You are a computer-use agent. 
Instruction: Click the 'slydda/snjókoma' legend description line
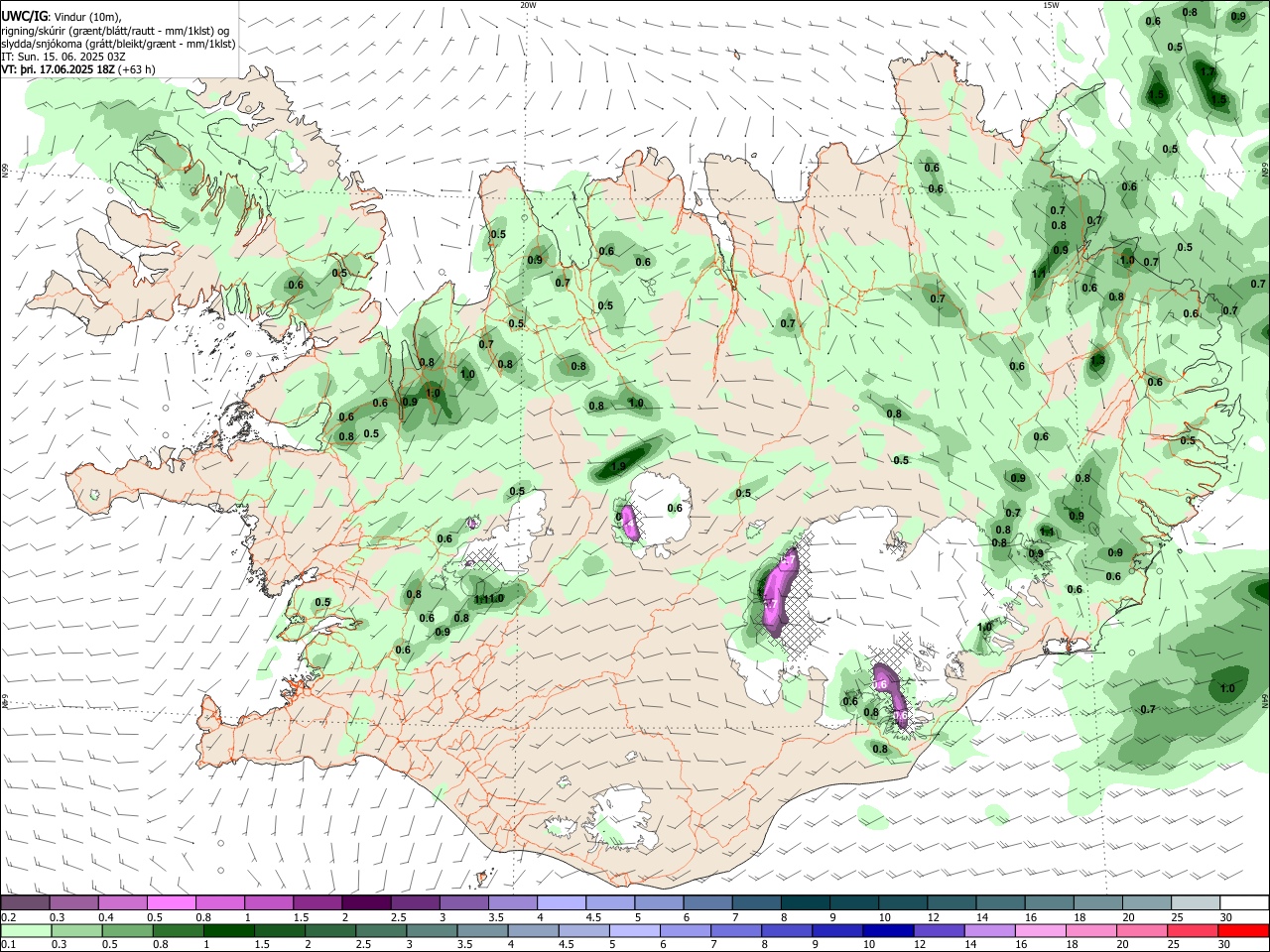pyautogui.click(x=119, y=44)
